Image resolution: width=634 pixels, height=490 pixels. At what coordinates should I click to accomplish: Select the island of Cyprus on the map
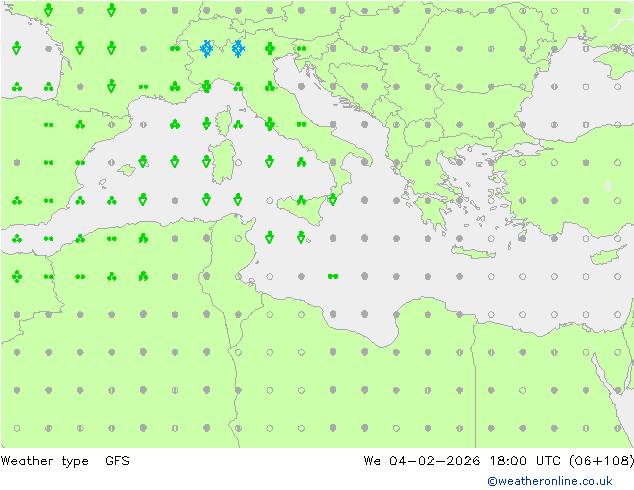click(x=608, y=255)
